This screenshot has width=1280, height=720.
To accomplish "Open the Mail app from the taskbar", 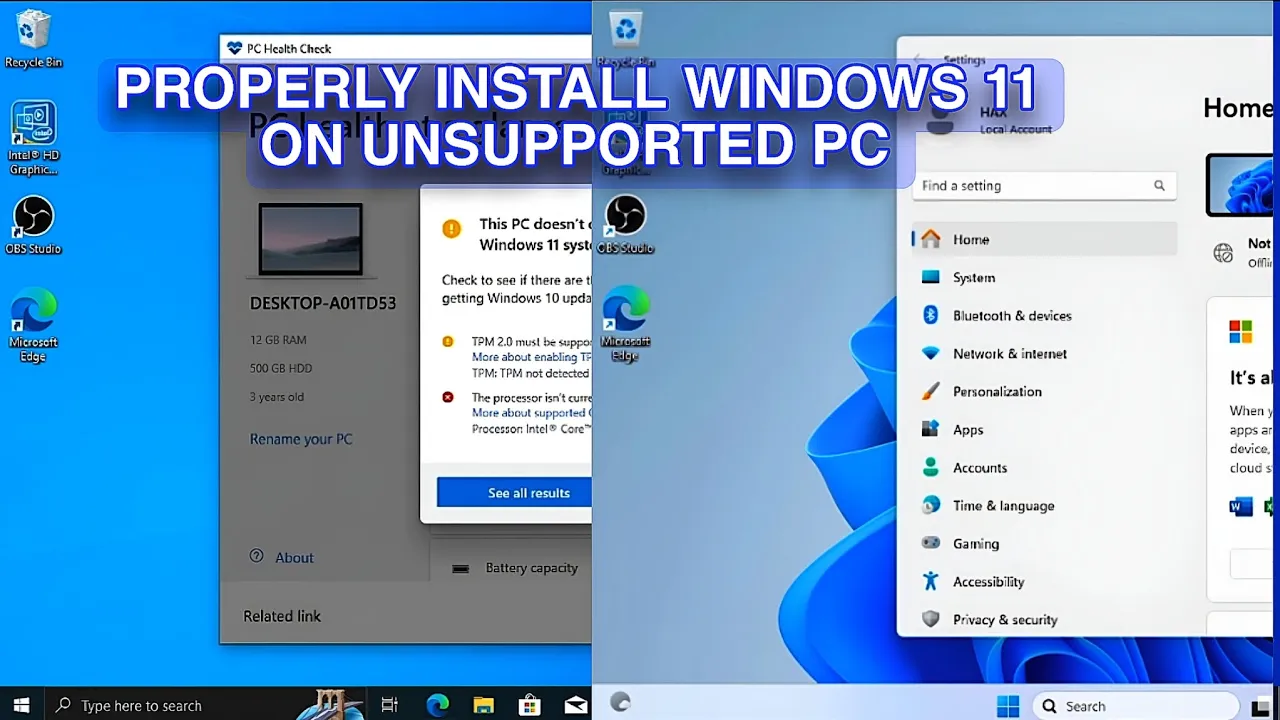I will (576, 705).
